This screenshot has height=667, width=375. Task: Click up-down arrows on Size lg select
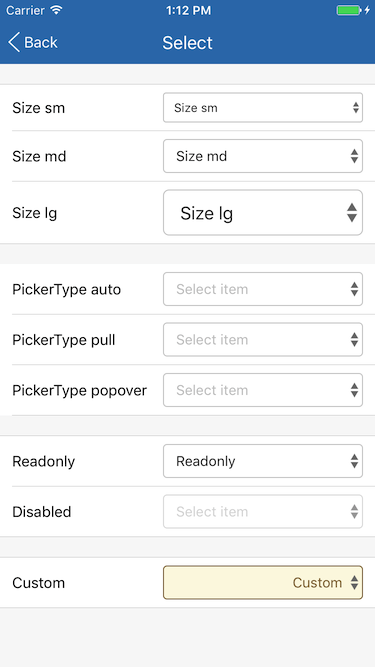[352, 213]
